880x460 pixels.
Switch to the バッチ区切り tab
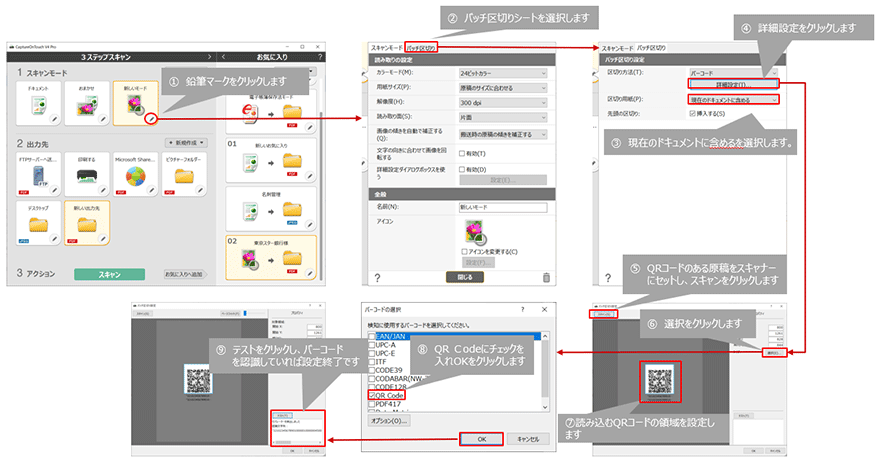(x=422, y=47)
